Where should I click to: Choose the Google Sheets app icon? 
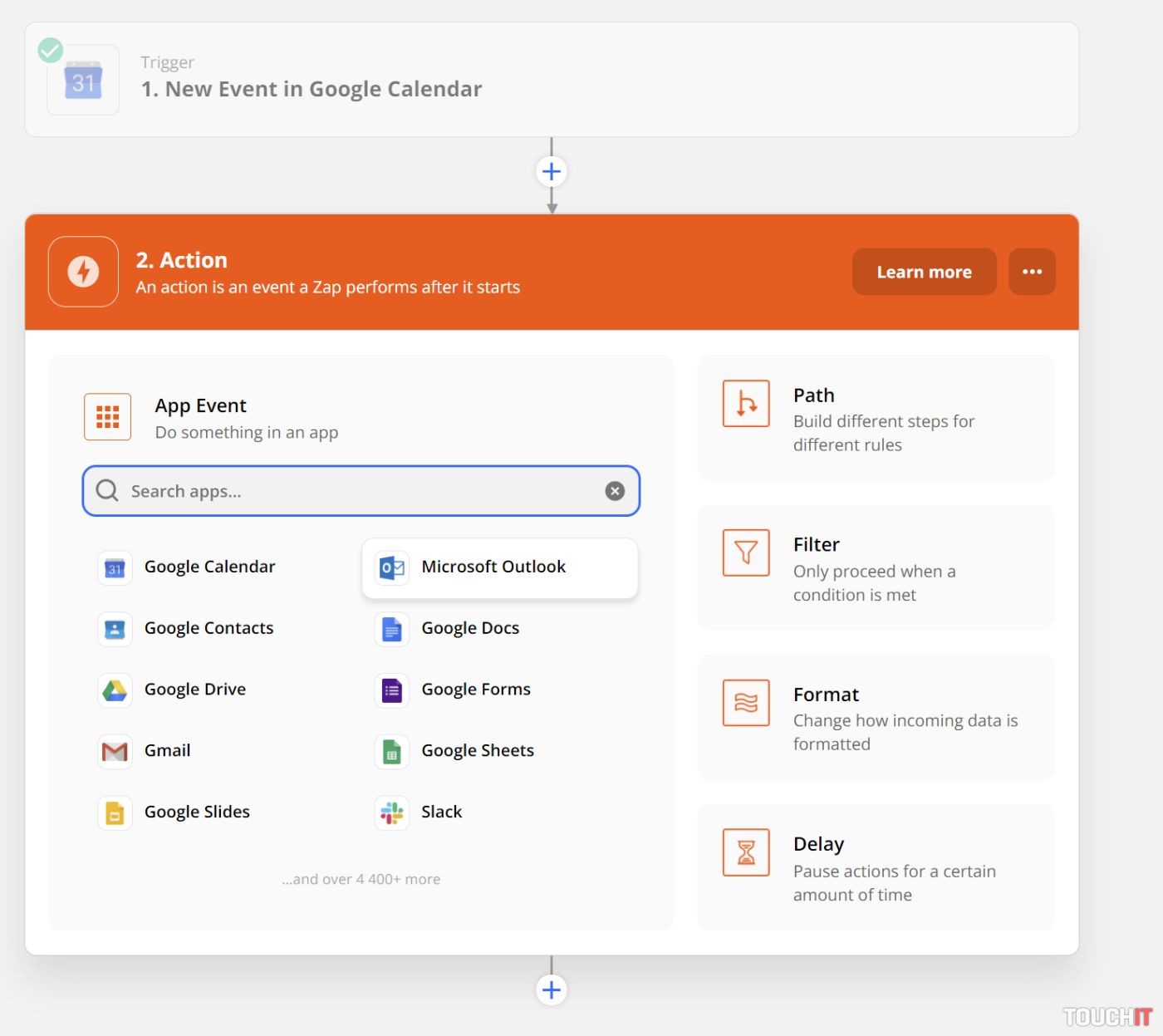391,752
